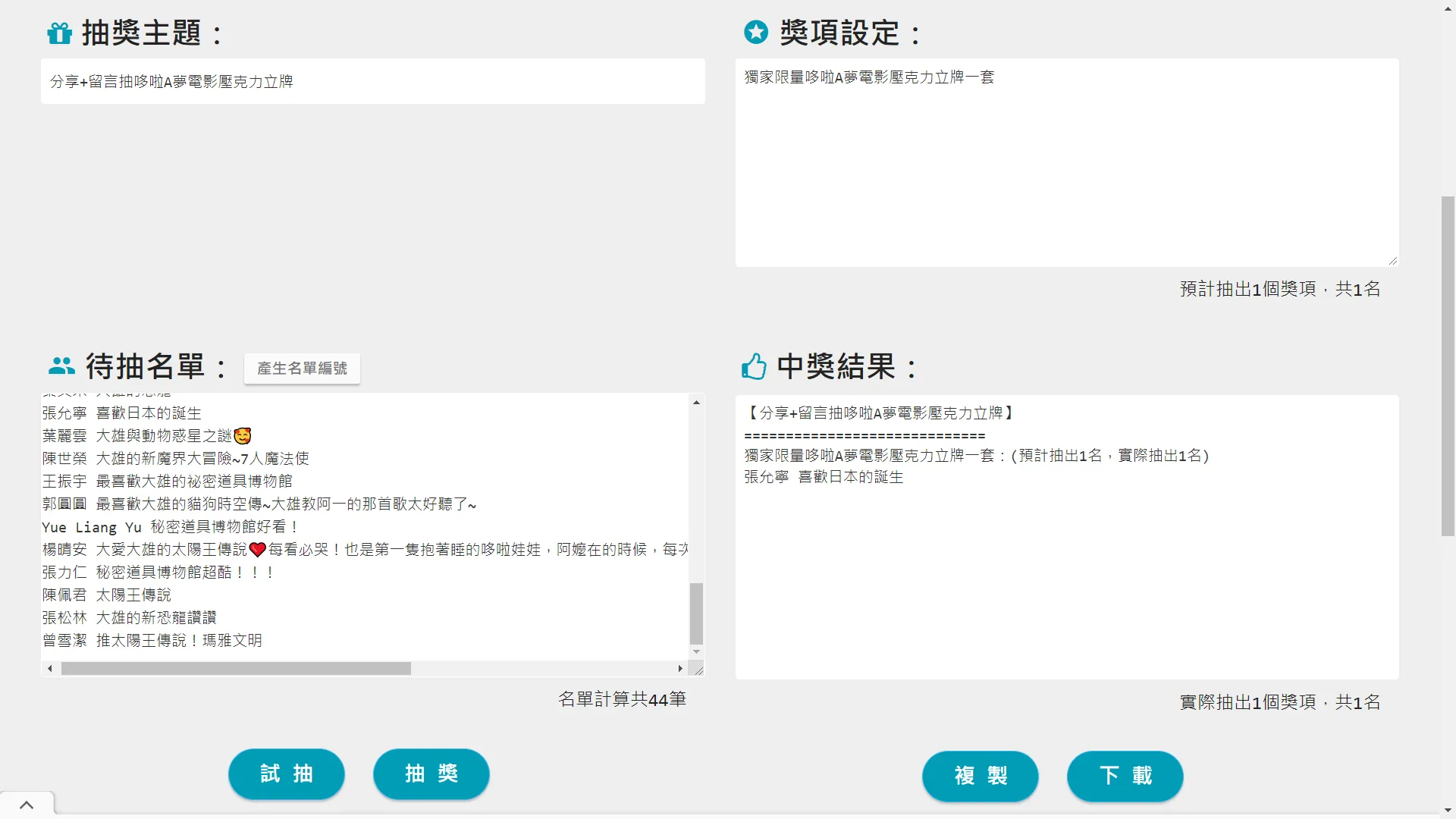Click the vertical scrollbar thumb in 待抽名單
Screen dimensions: 1456x819
[696, 613]
